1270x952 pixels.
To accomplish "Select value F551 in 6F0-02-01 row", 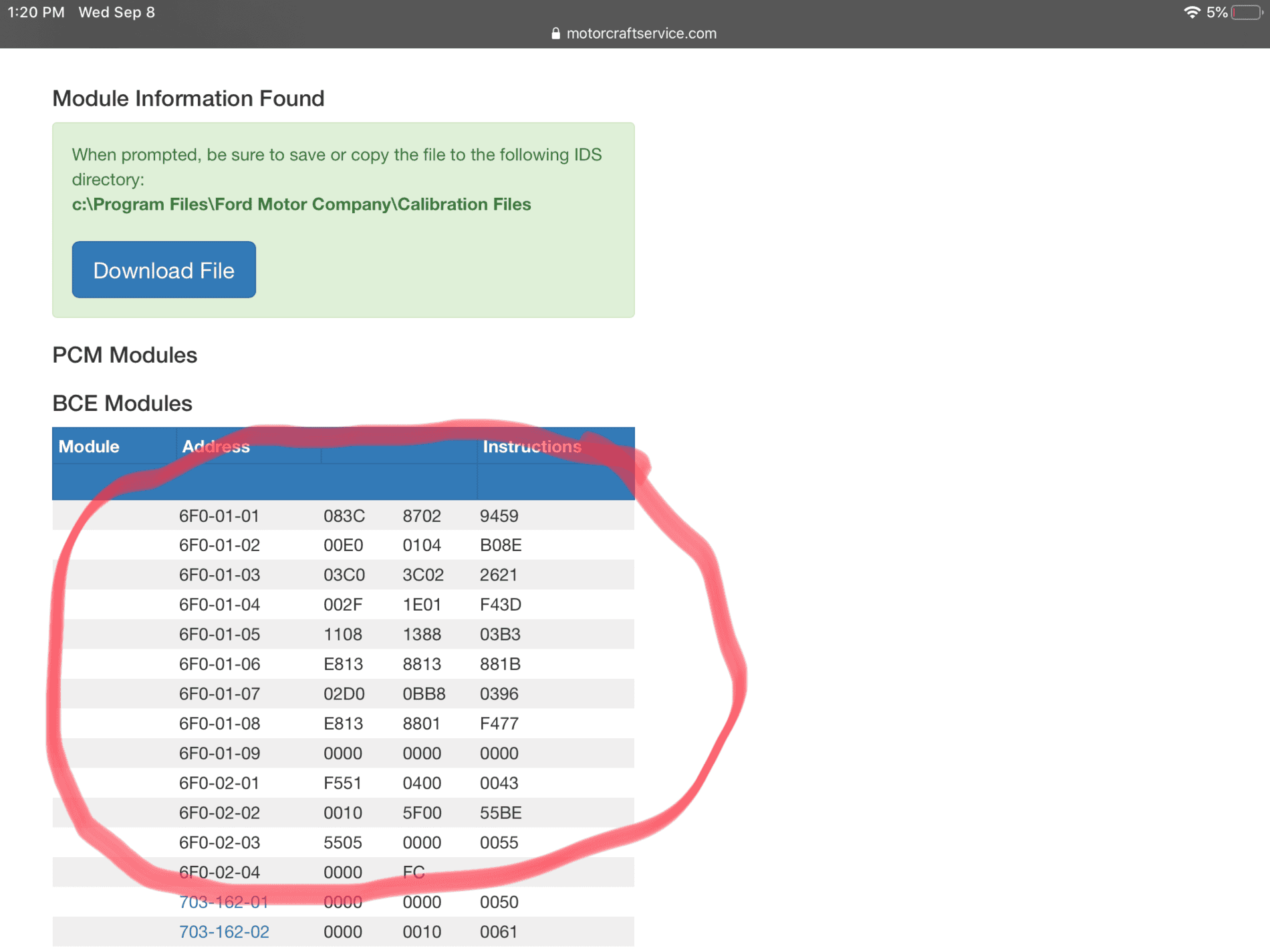I will (x=342, y=783).
